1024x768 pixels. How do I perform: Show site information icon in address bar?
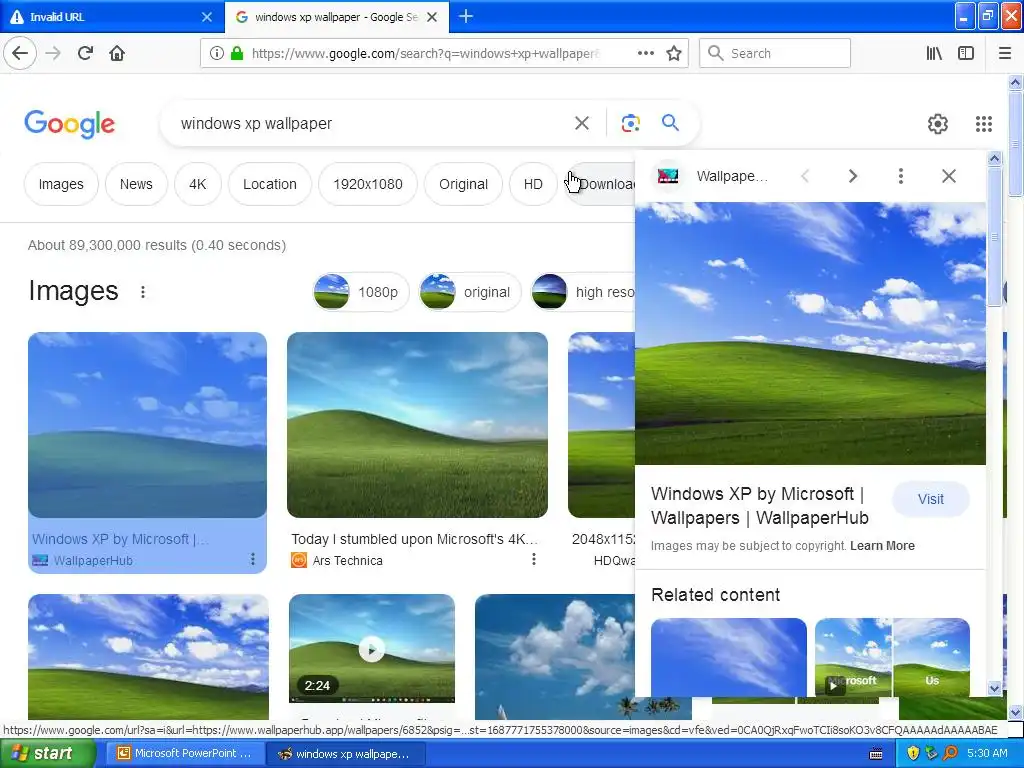pos(216,54)
